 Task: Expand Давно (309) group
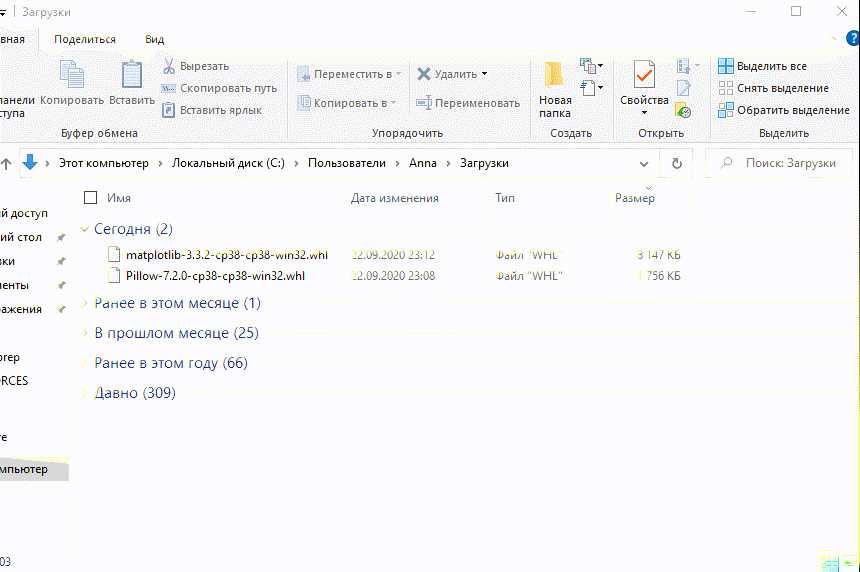pos(84,393)
